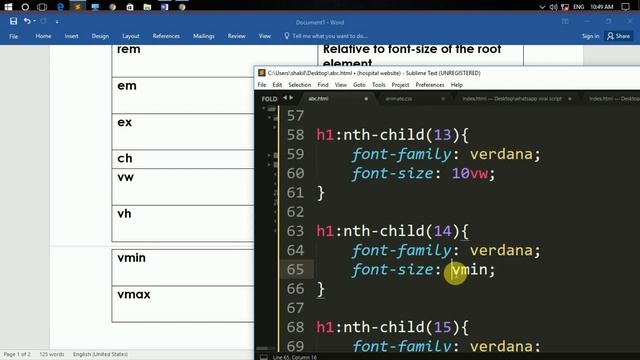640x360 pixels.
Task: Show hidden tray icons chevron
Action: point(542,7)
